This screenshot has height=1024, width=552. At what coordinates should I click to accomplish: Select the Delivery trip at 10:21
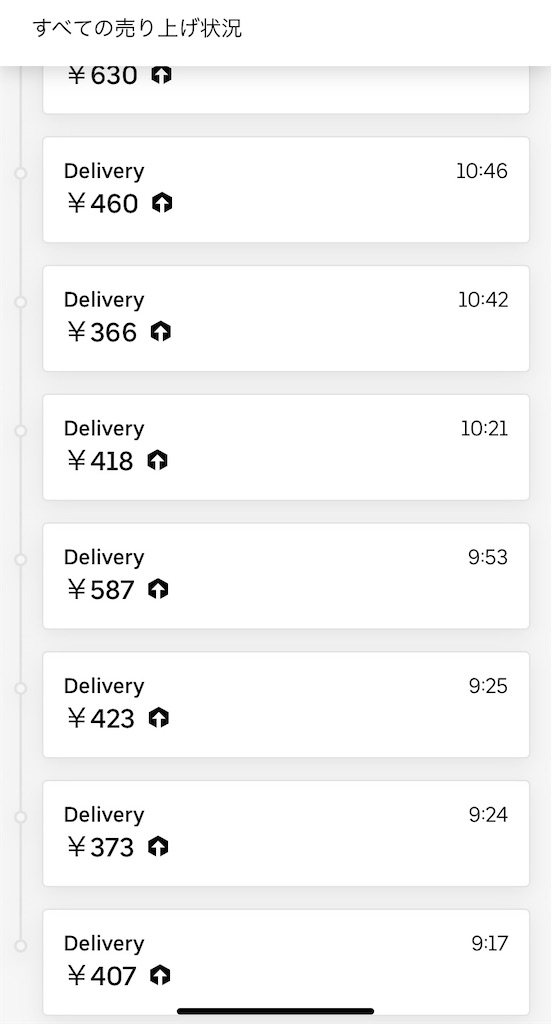tap(286, 447)
